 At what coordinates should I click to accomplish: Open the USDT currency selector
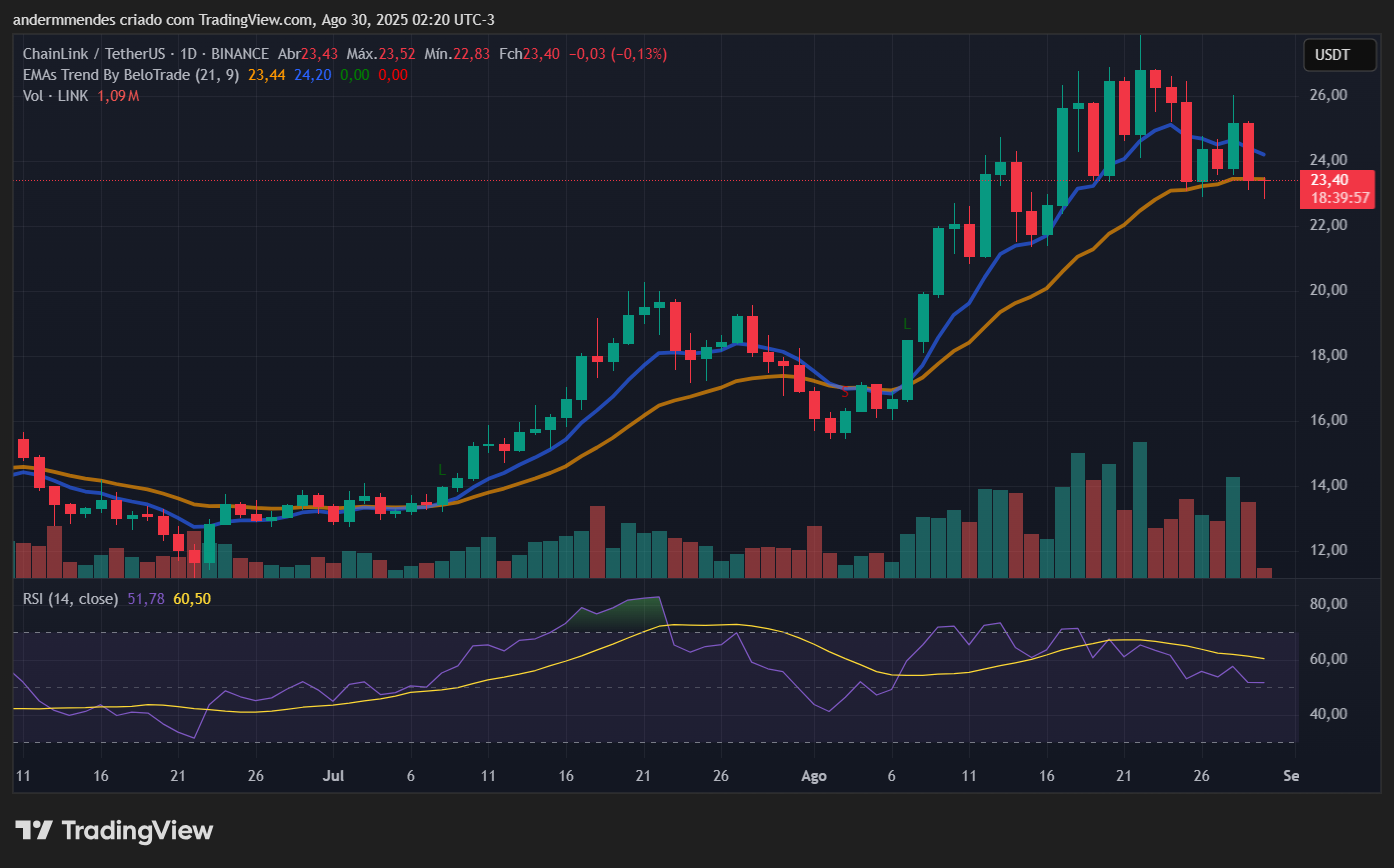1333,55
